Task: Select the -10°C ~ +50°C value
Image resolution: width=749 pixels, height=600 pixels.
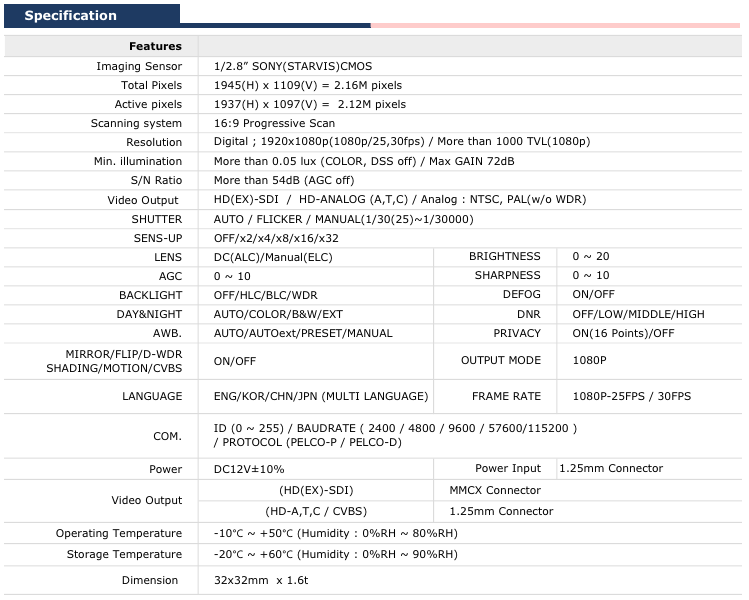Action: tap(336, 534)
